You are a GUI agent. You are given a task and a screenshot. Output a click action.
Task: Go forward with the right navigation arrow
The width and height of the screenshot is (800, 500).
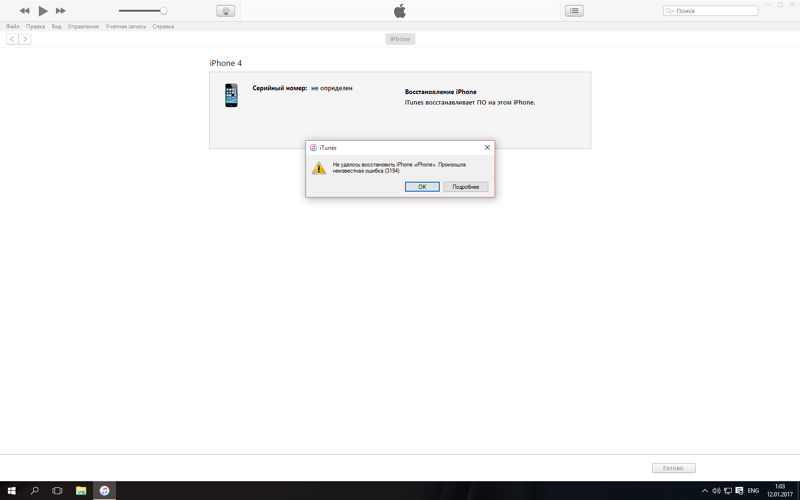[24, 39]
